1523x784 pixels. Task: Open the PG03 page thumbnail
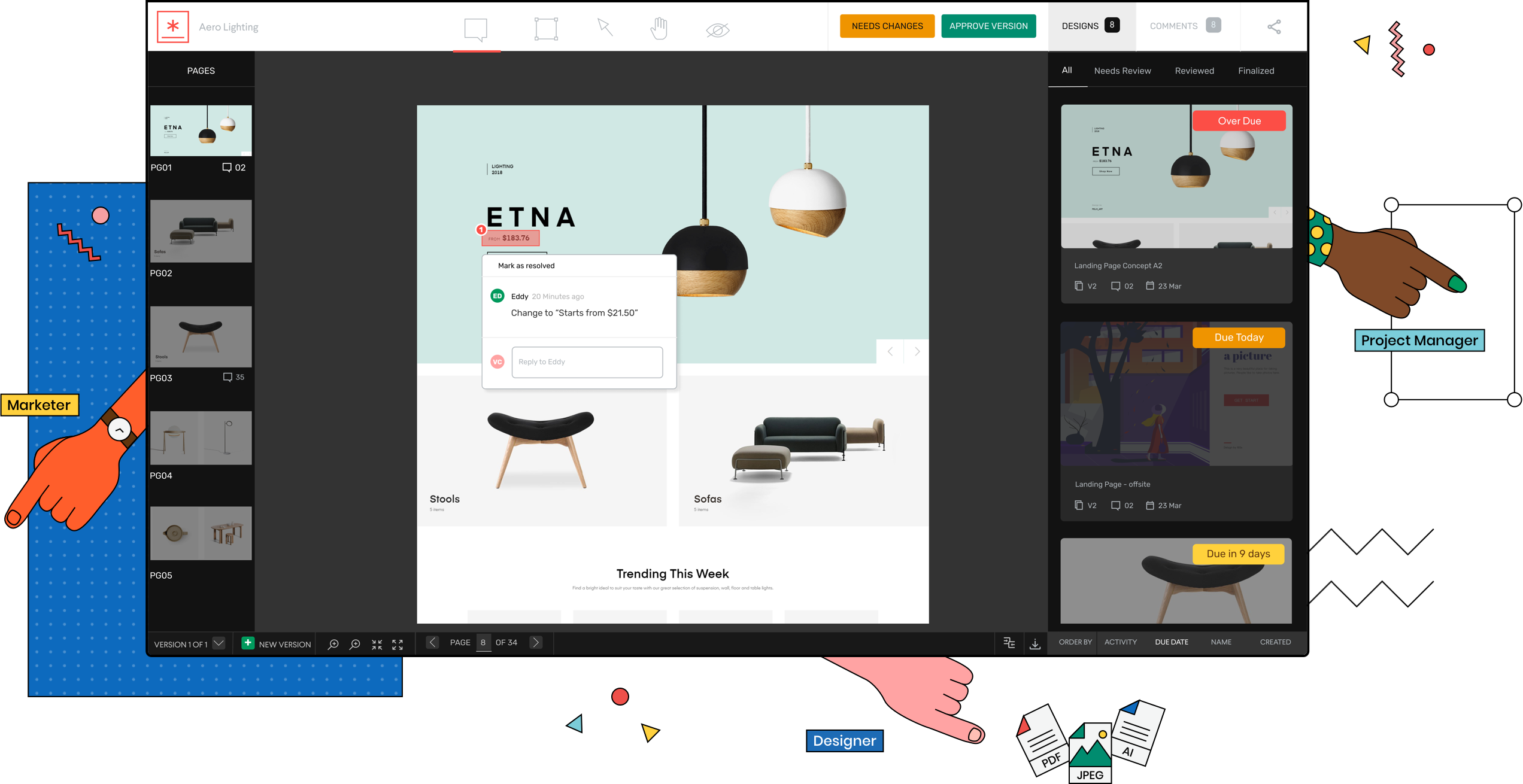(x=201, y=336)
